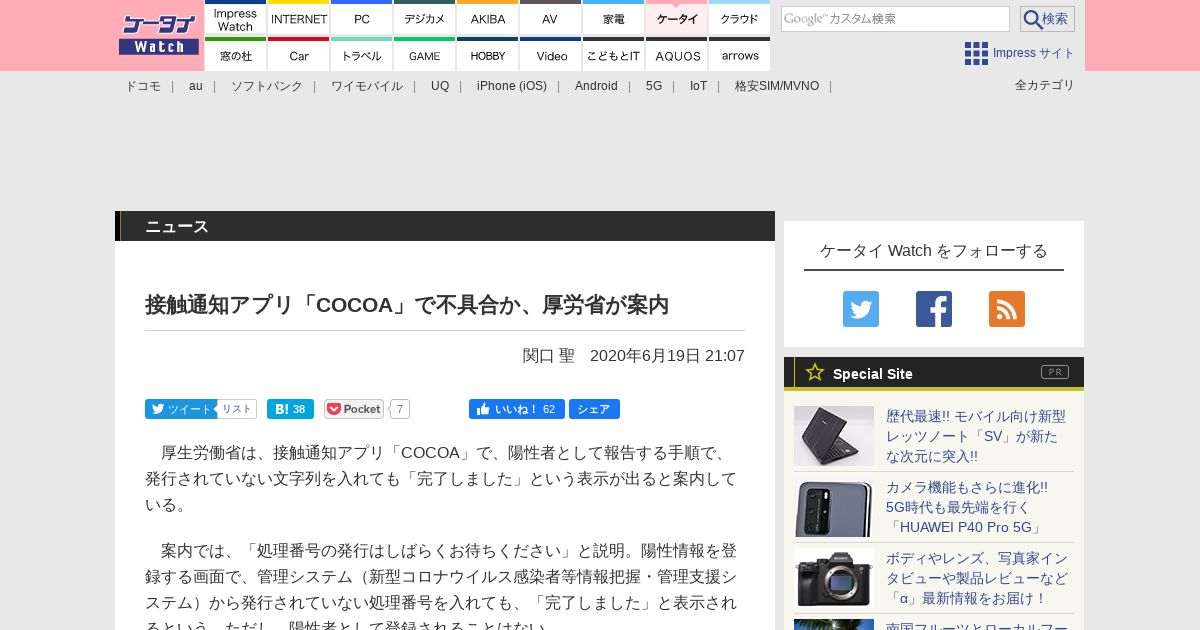Open the ドコモ category link

143,86
